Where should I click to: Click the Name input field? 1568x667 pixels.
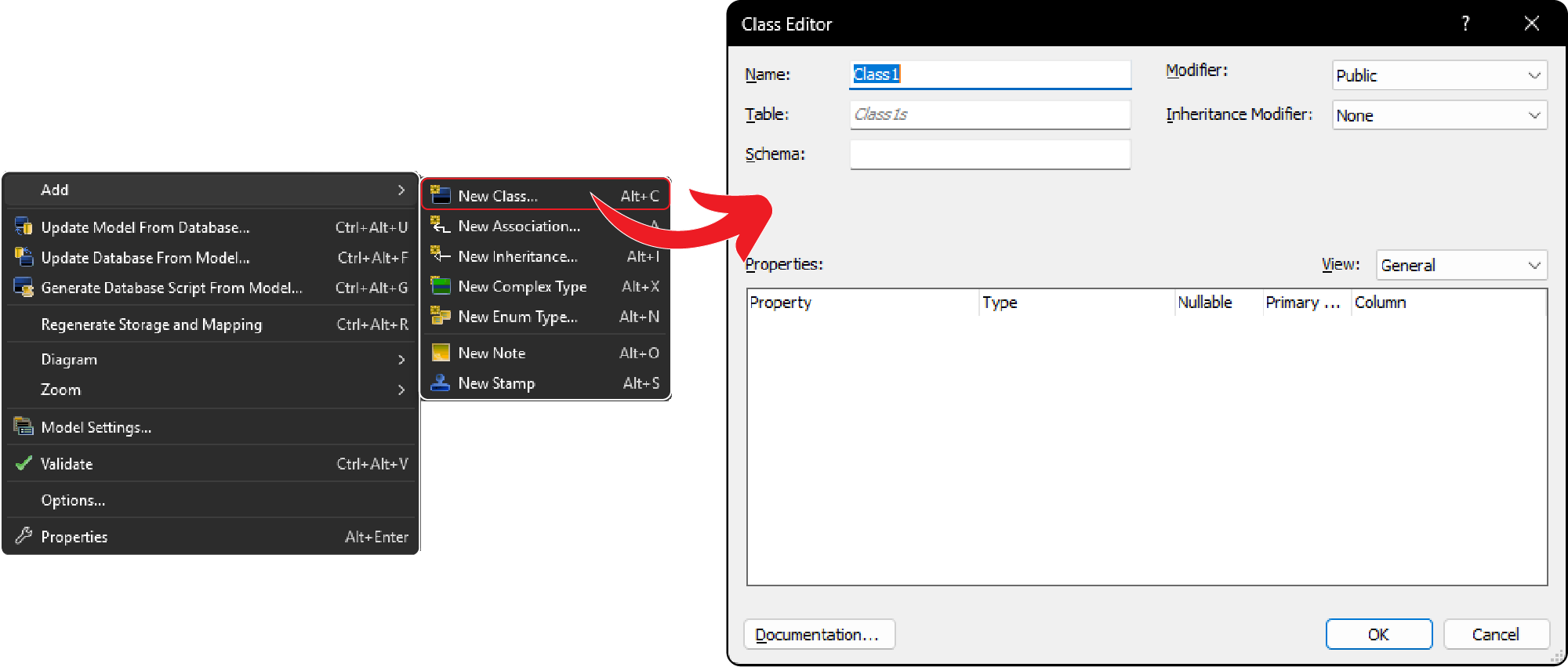coord(990,74)
